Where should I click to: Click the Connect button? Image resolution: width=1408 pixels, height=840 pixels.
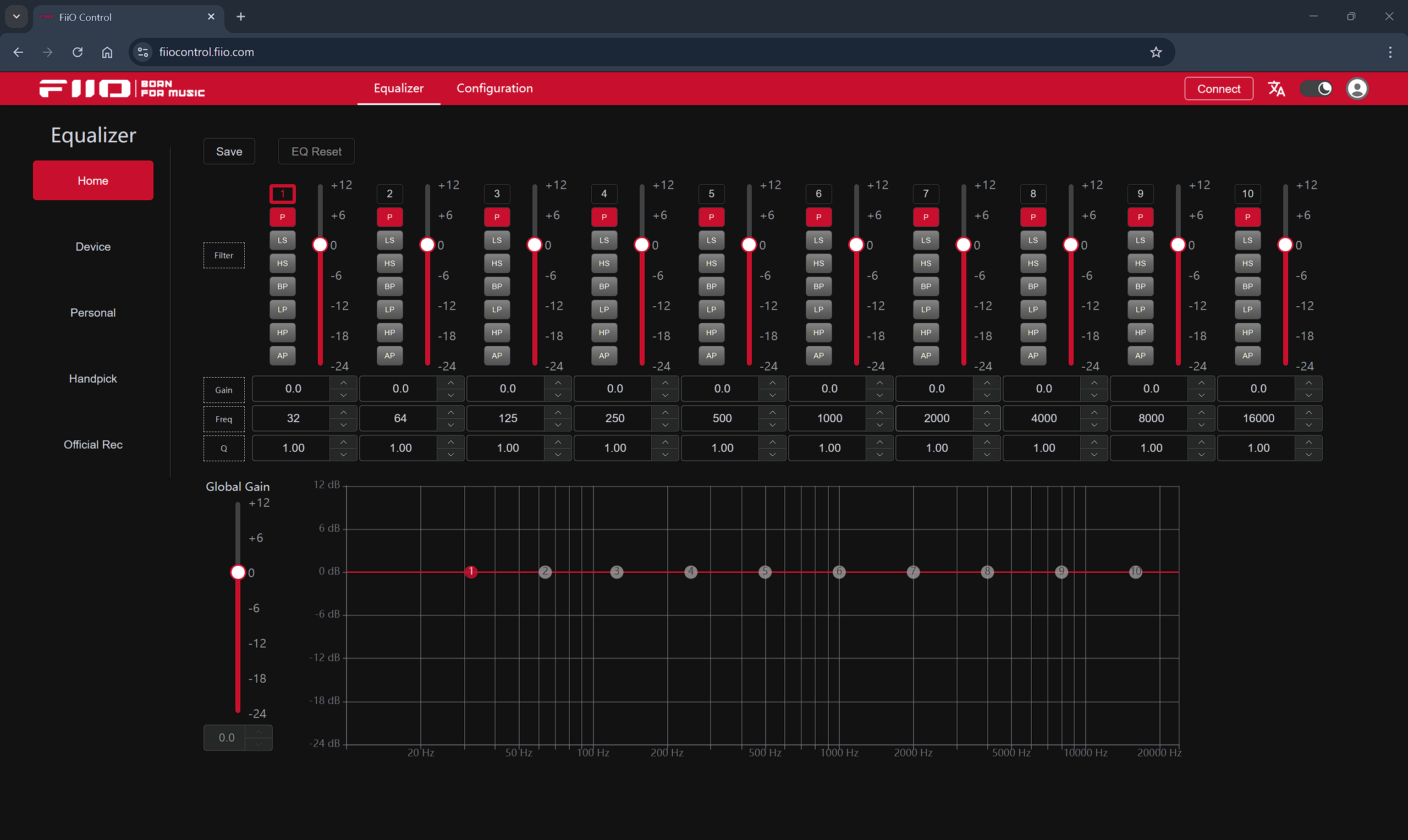coord(1218,89)
